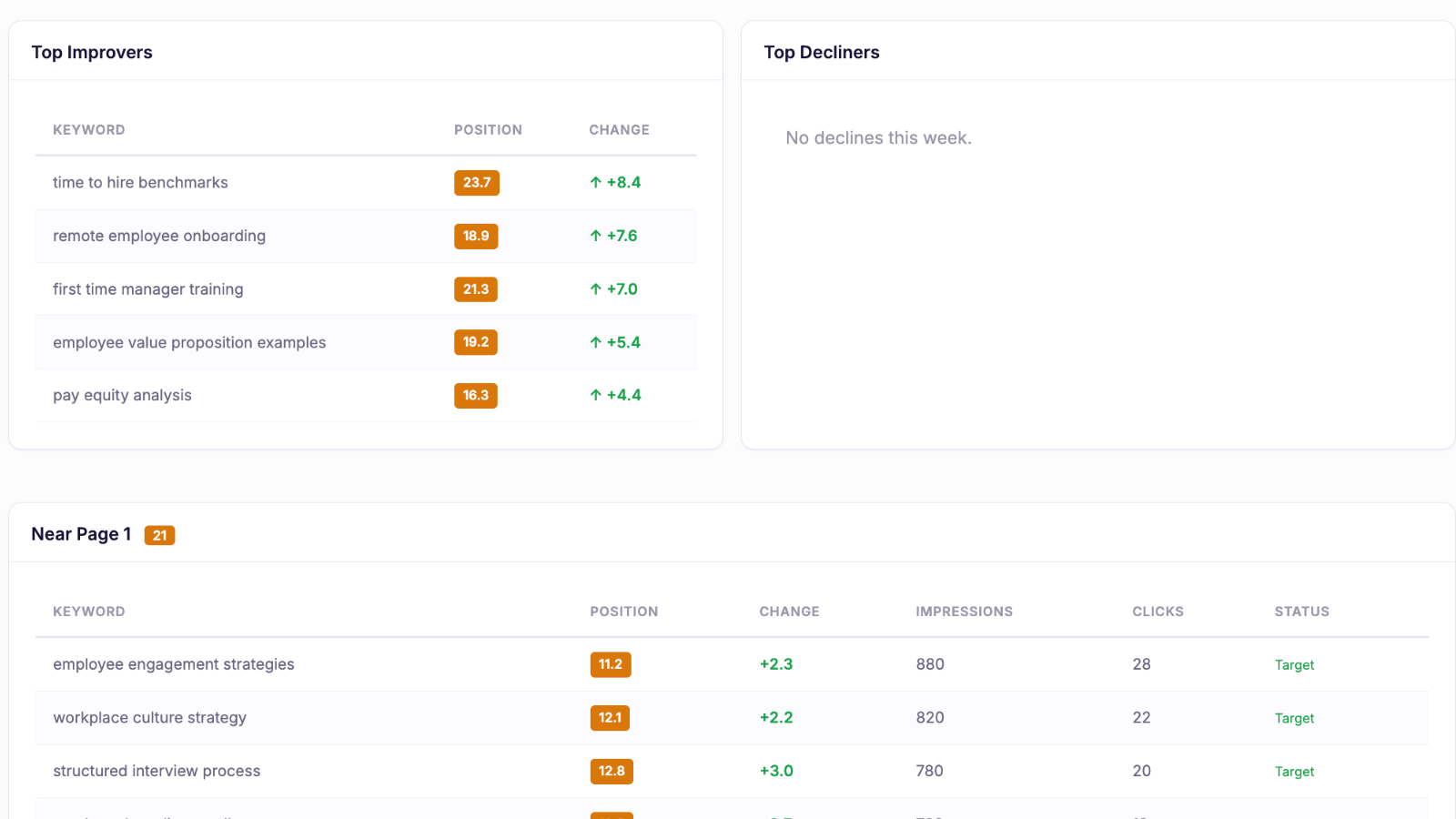Click CHANGE header in Top Improvers table
The height and width of the screenshot is (819, 1456).
click(x=620, y=130)
